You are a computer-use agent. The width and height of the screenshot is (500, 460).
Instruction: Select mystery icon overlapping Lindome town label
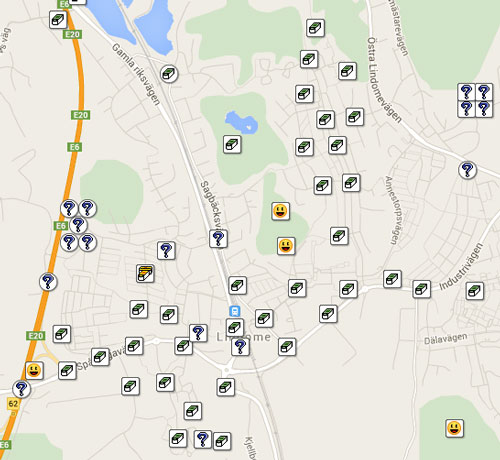[240, 347]
